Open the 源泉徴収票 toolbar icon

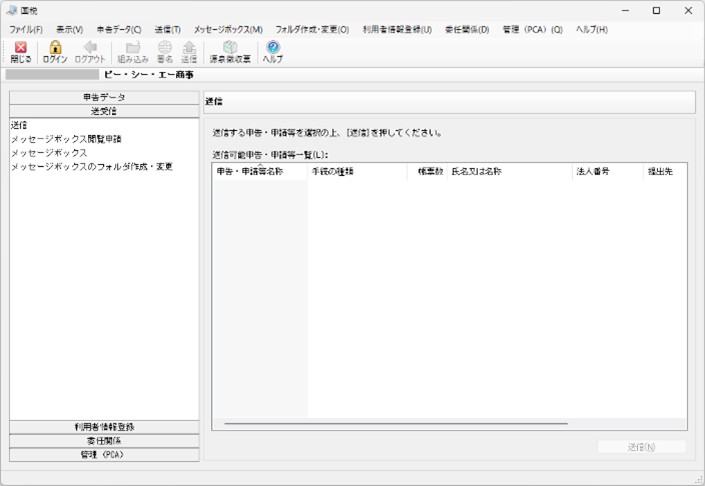(230, 47)
